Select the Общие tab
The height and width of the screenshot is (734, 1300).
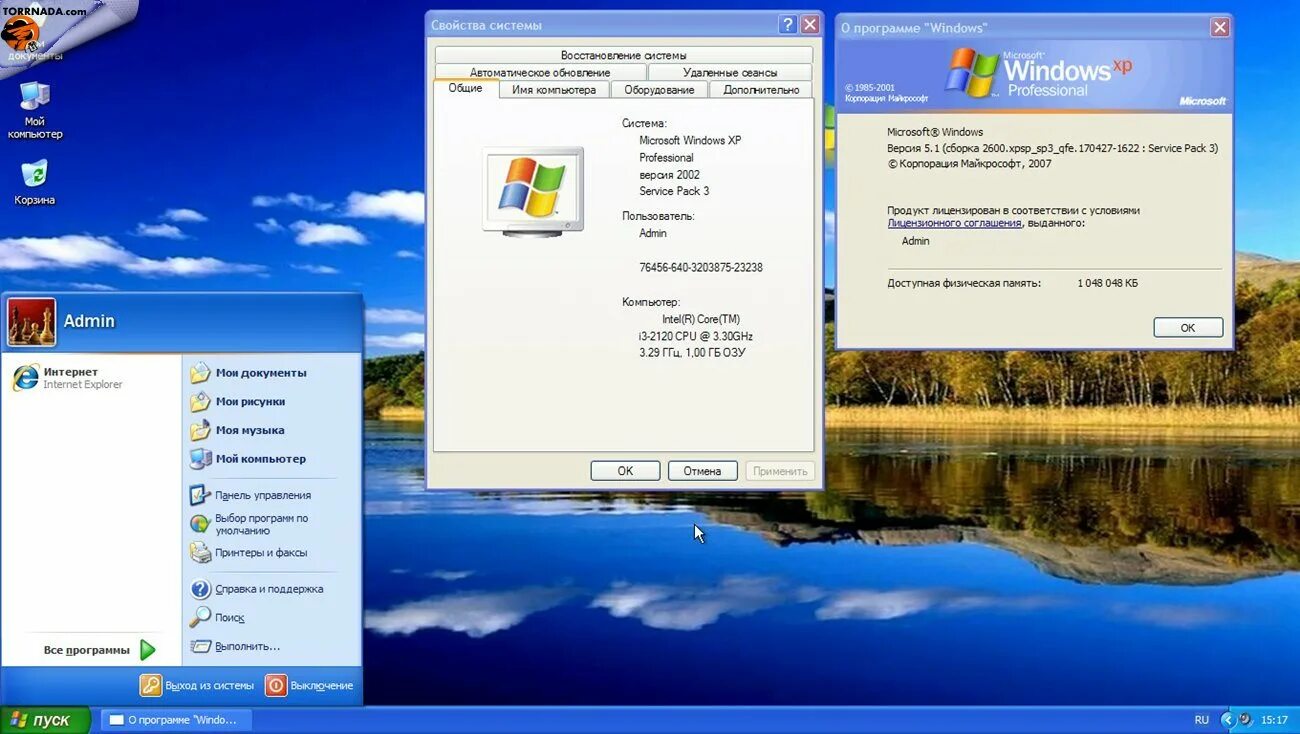[465, 88]
